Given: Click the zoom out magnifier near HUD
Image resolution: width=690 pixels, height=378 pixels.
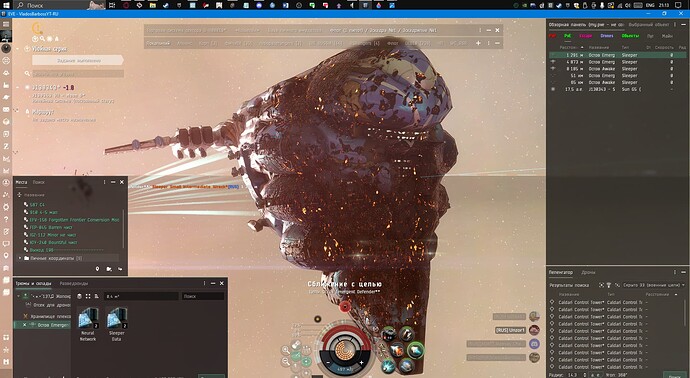Looking at the screenshot, I should pyautogui.click(x=286, y=361).
